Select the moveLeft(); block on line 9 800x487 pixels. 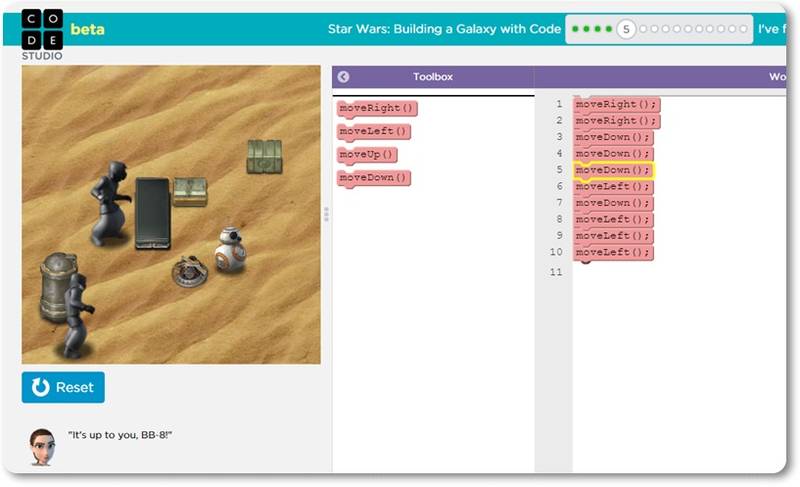(613, 236)
